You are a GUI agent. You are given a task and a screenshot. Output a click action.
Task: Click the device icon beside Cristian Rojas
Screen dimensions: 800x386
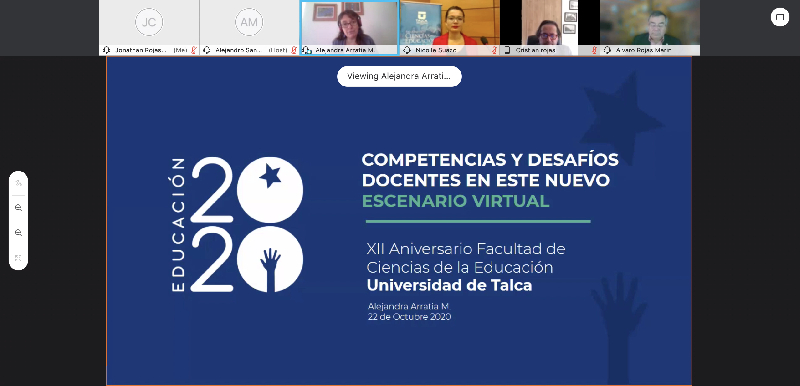pos(507,50)
